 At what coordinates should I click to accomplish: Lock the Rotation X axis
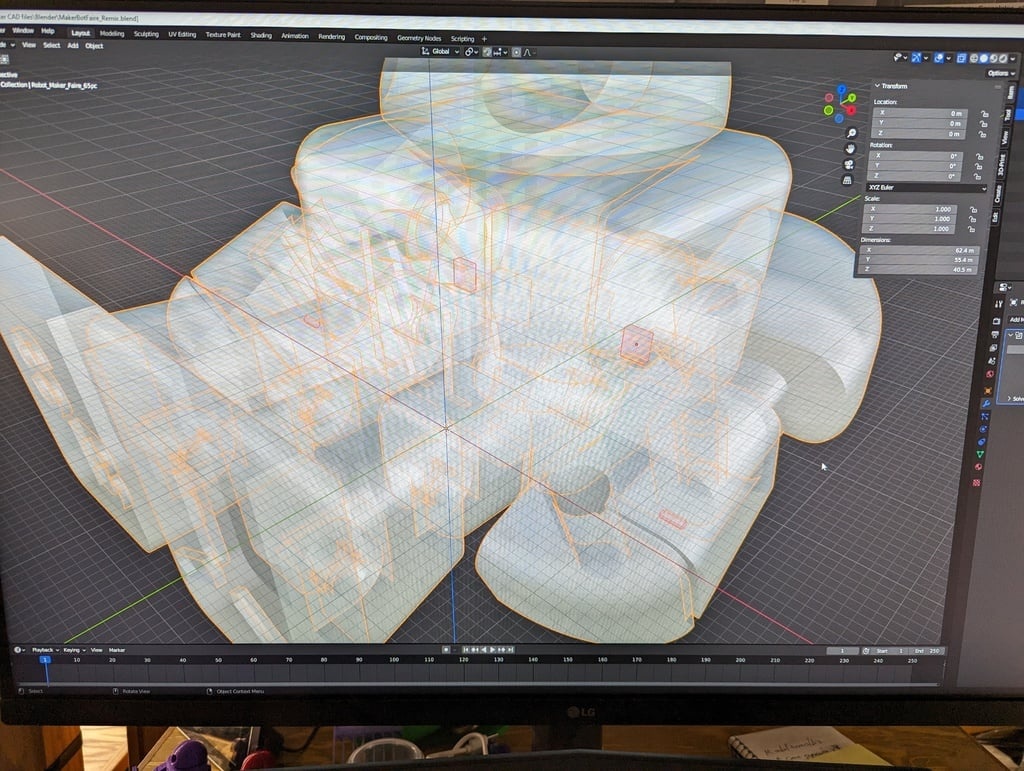(x=979, y=157)
